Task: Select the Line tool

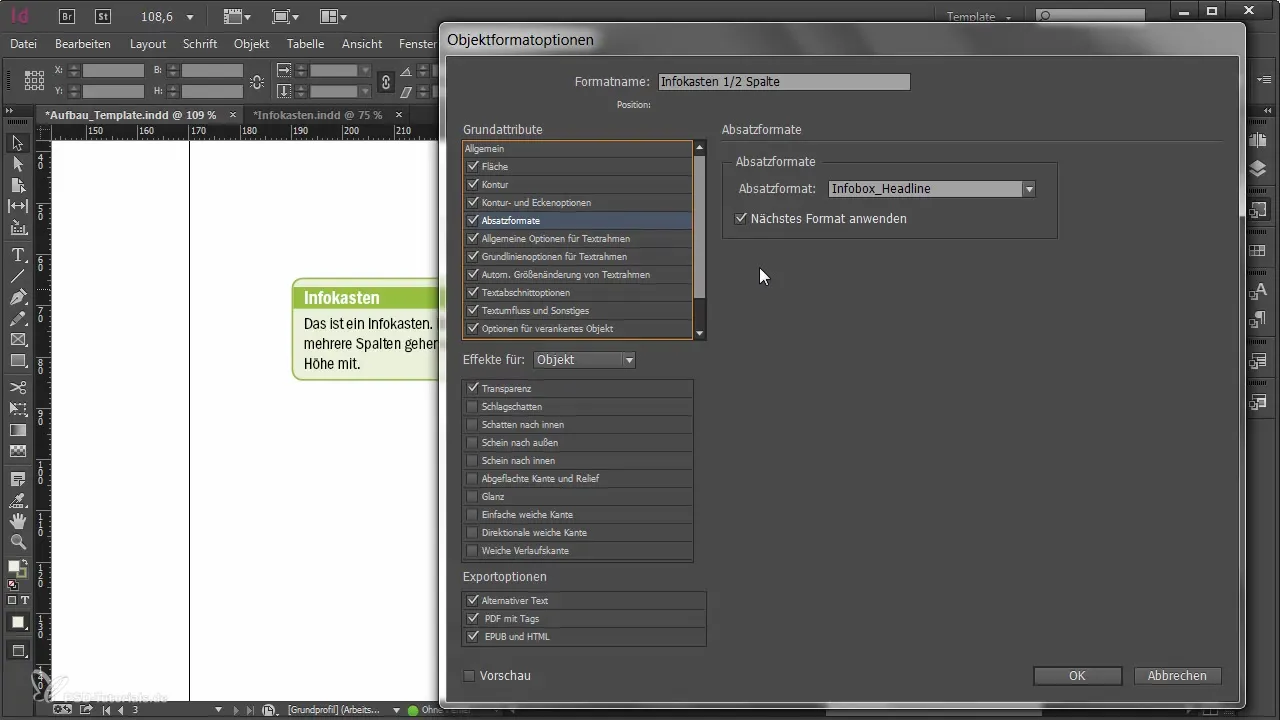Action: point(17,276)
